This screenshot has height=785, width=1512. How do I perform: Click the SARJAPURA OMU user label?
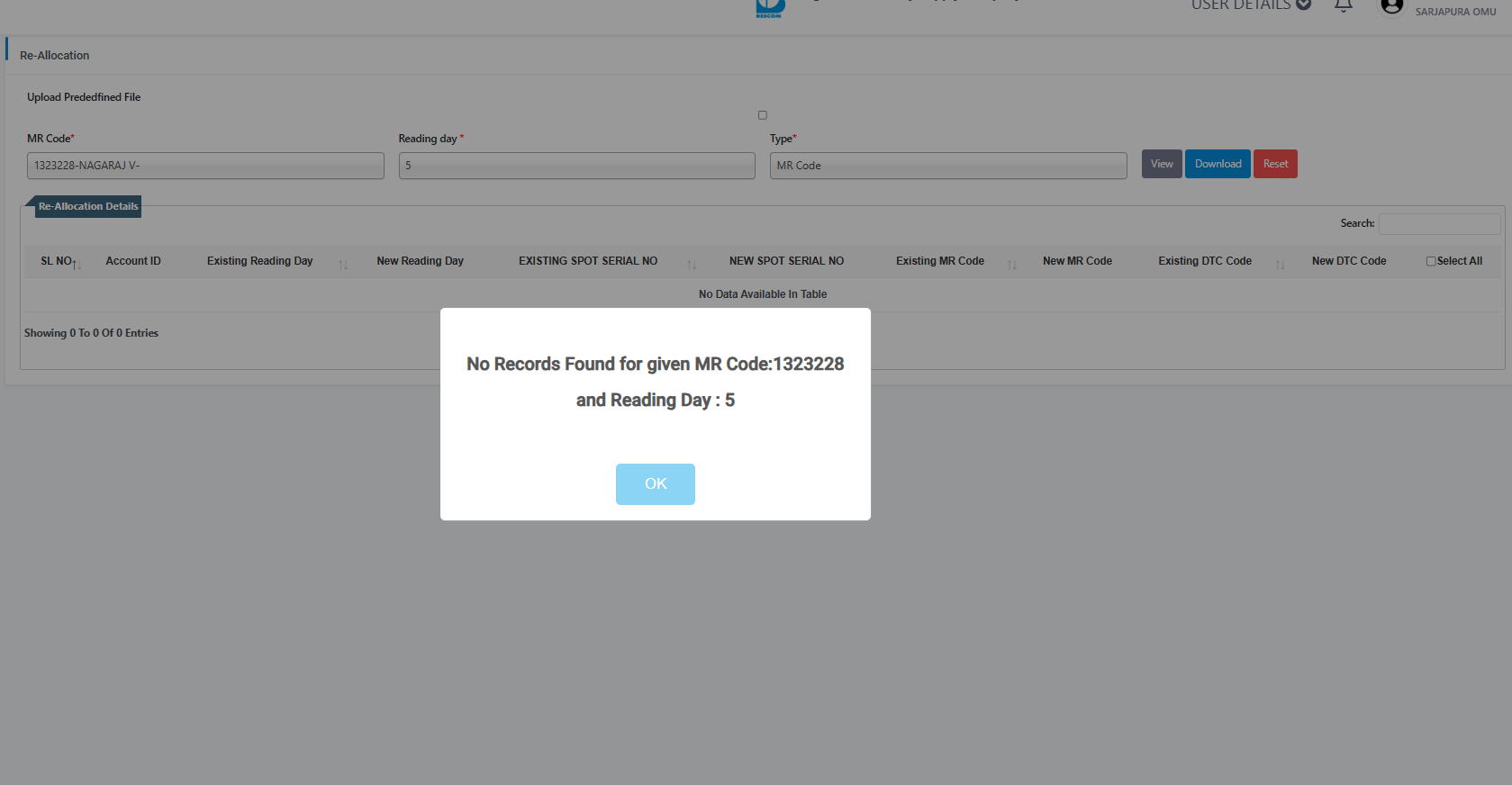coord(1455,12)
